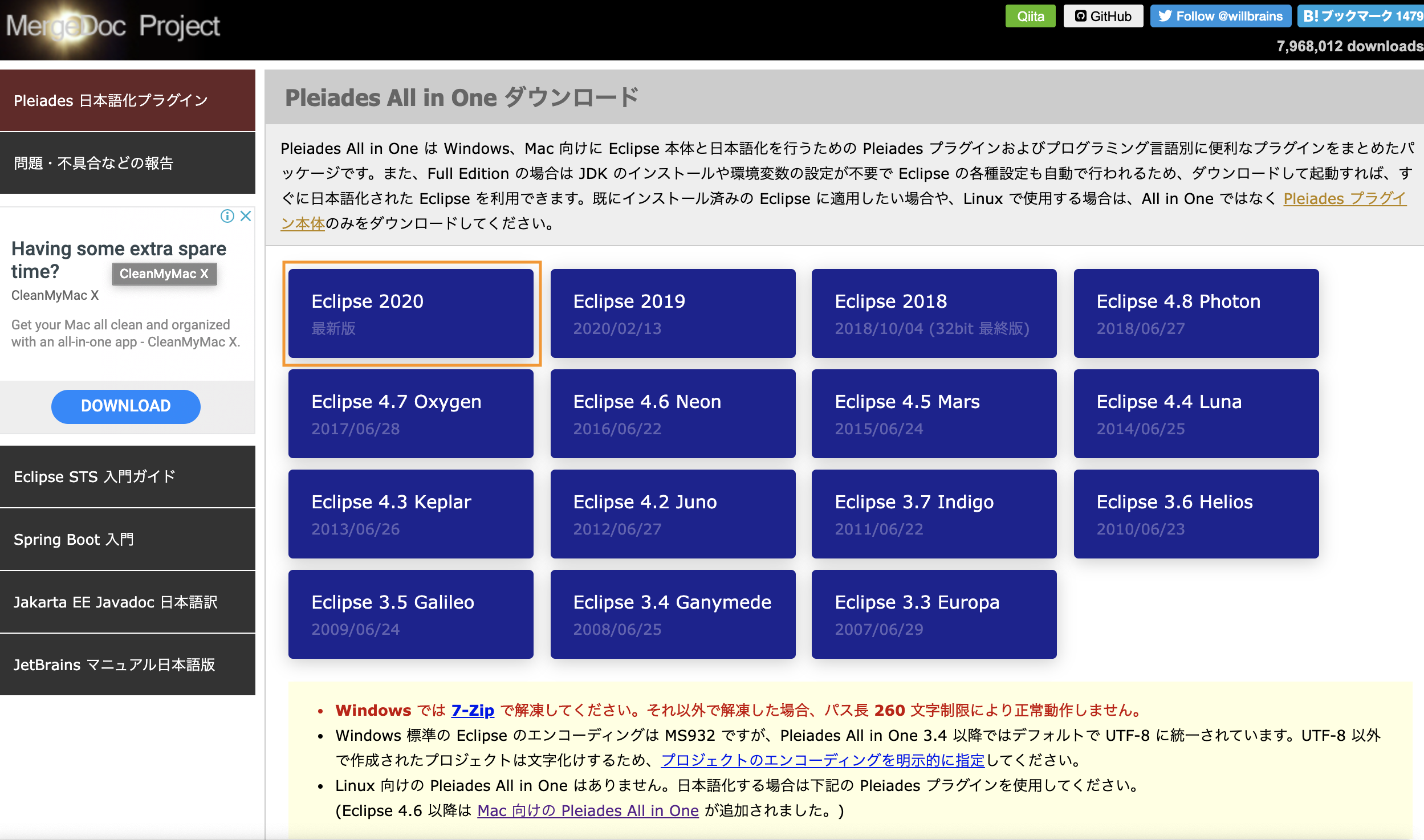The height and width of the screenshot is (840, 1424).
Task: Click the MergeDoc Project logo
Action: (x=113, y=26)
